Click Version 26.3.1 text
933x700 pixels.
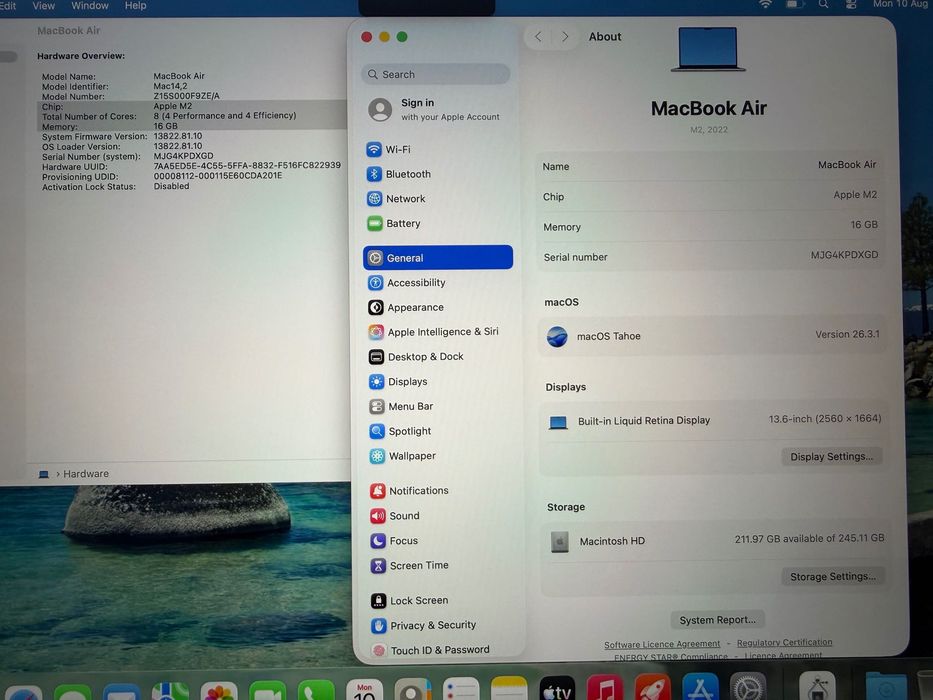847,335
